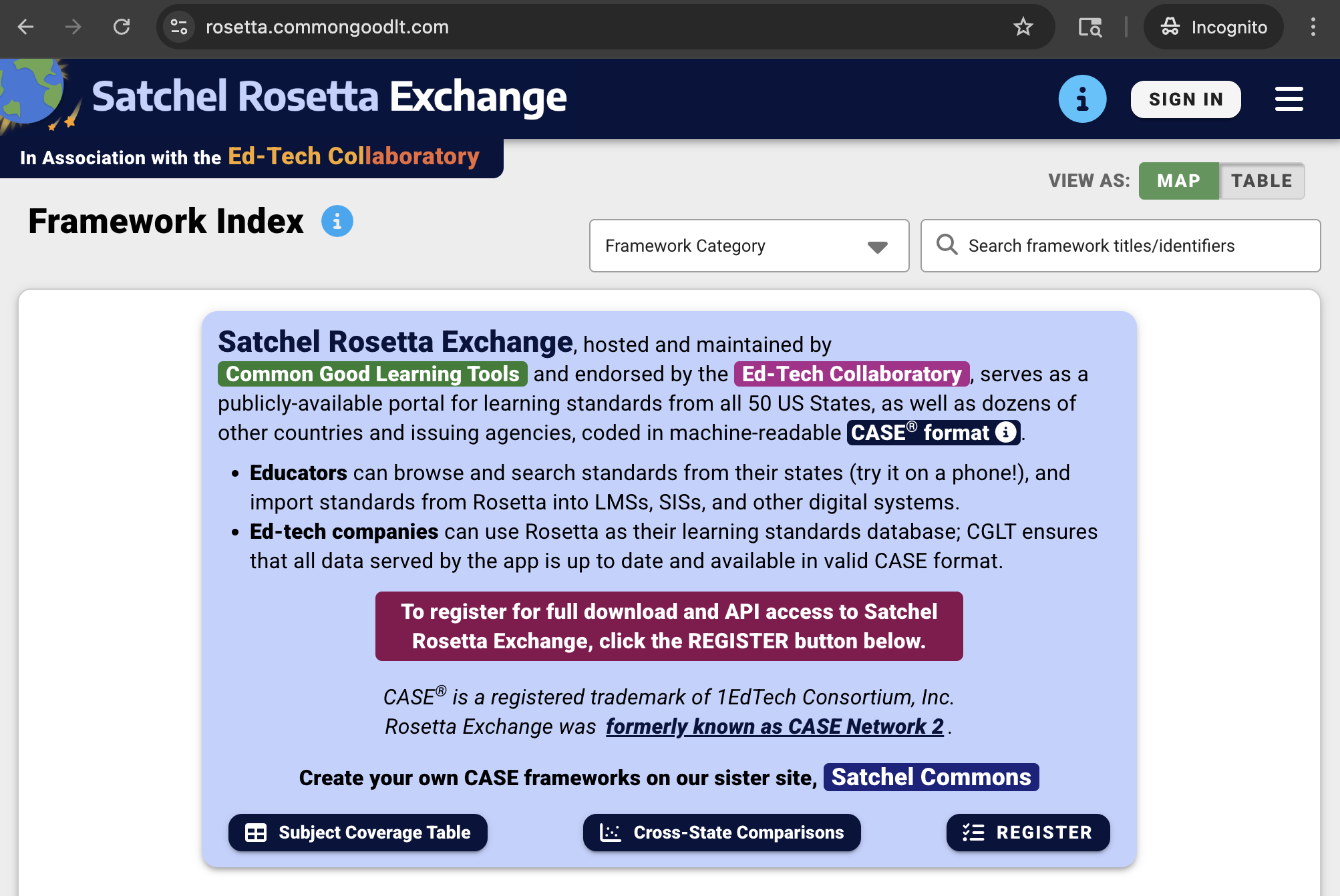
Task: Follow the formerly known as CASE Network 2 link
Action: [774, 726]
